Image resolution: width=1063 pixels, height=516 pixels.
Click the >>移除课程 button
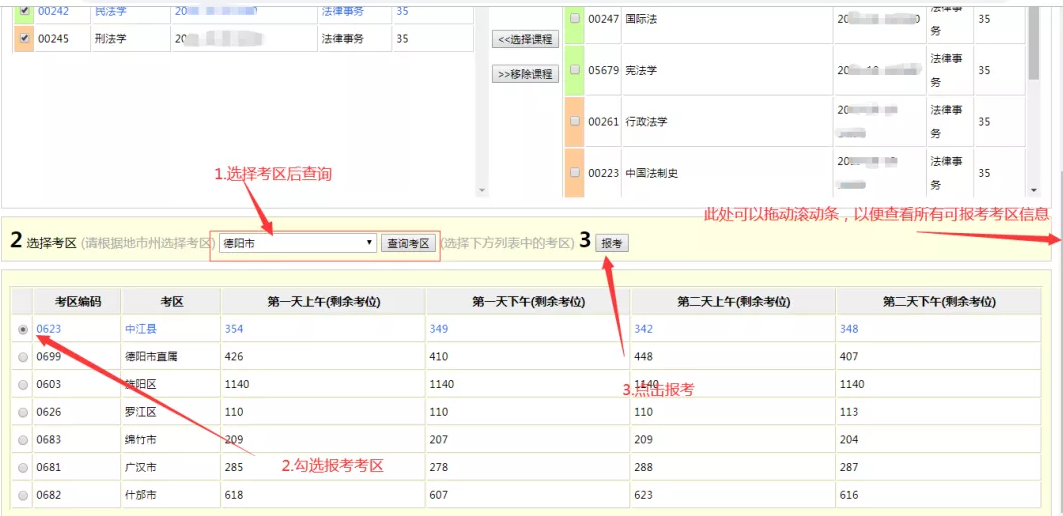tap(525, 74)
